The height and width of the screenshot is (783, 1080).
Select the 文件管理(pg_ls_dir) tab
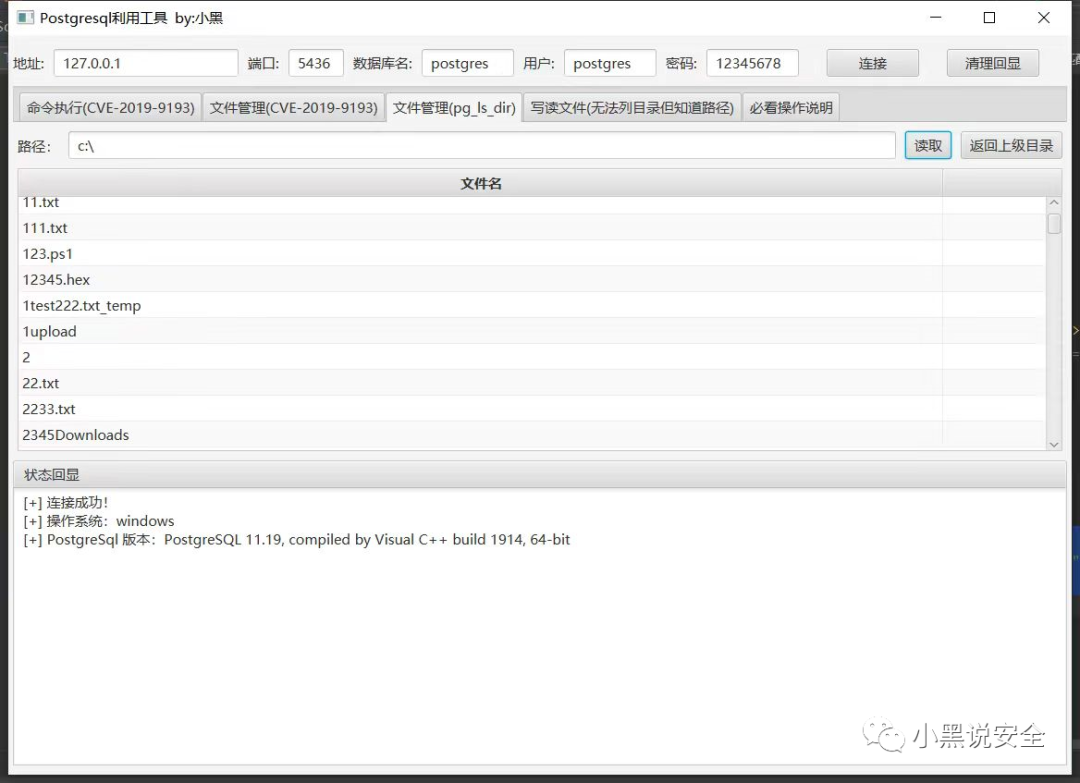454,107
